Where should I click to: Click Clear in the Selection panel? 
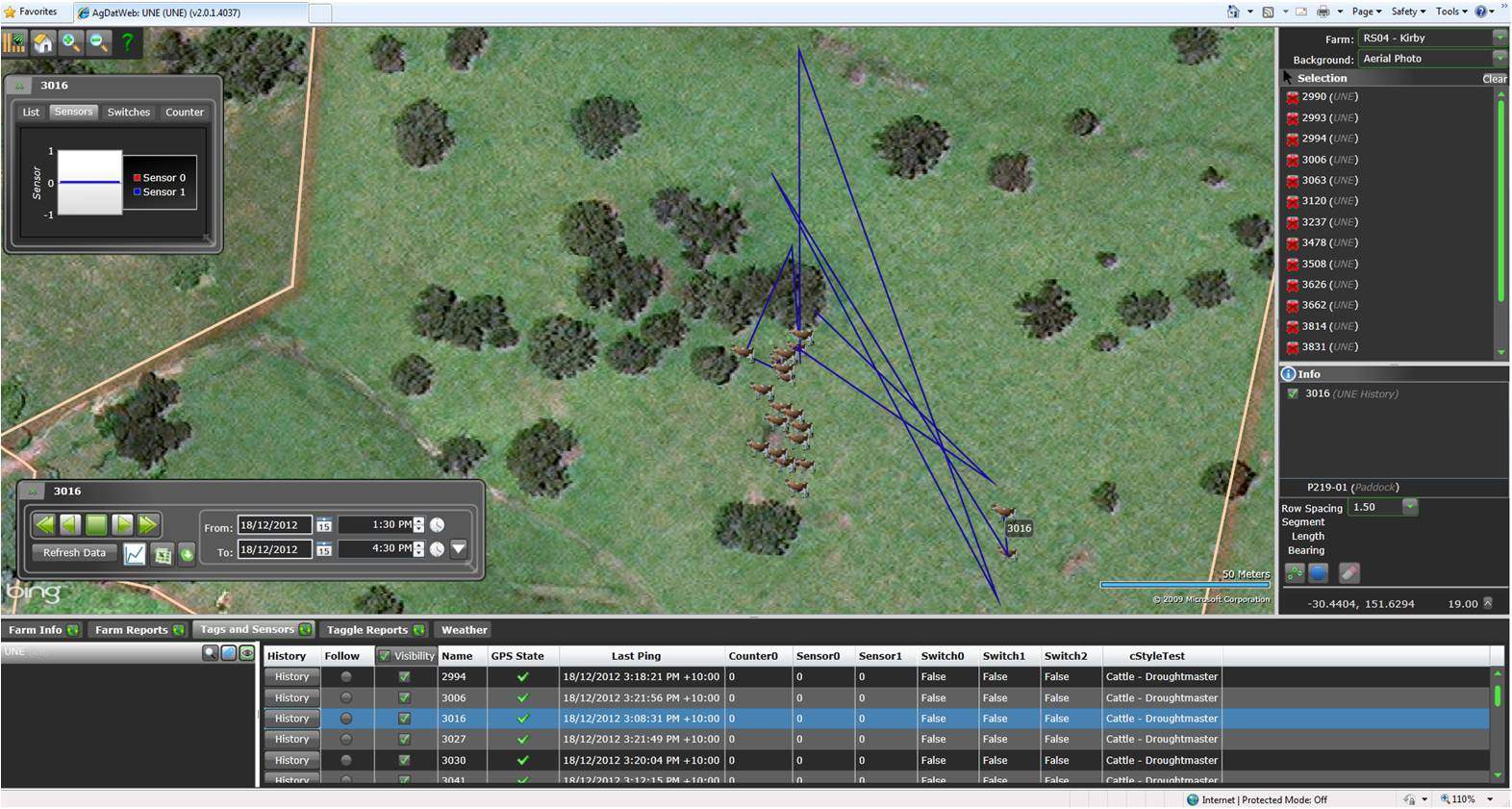click(1494, 79)
